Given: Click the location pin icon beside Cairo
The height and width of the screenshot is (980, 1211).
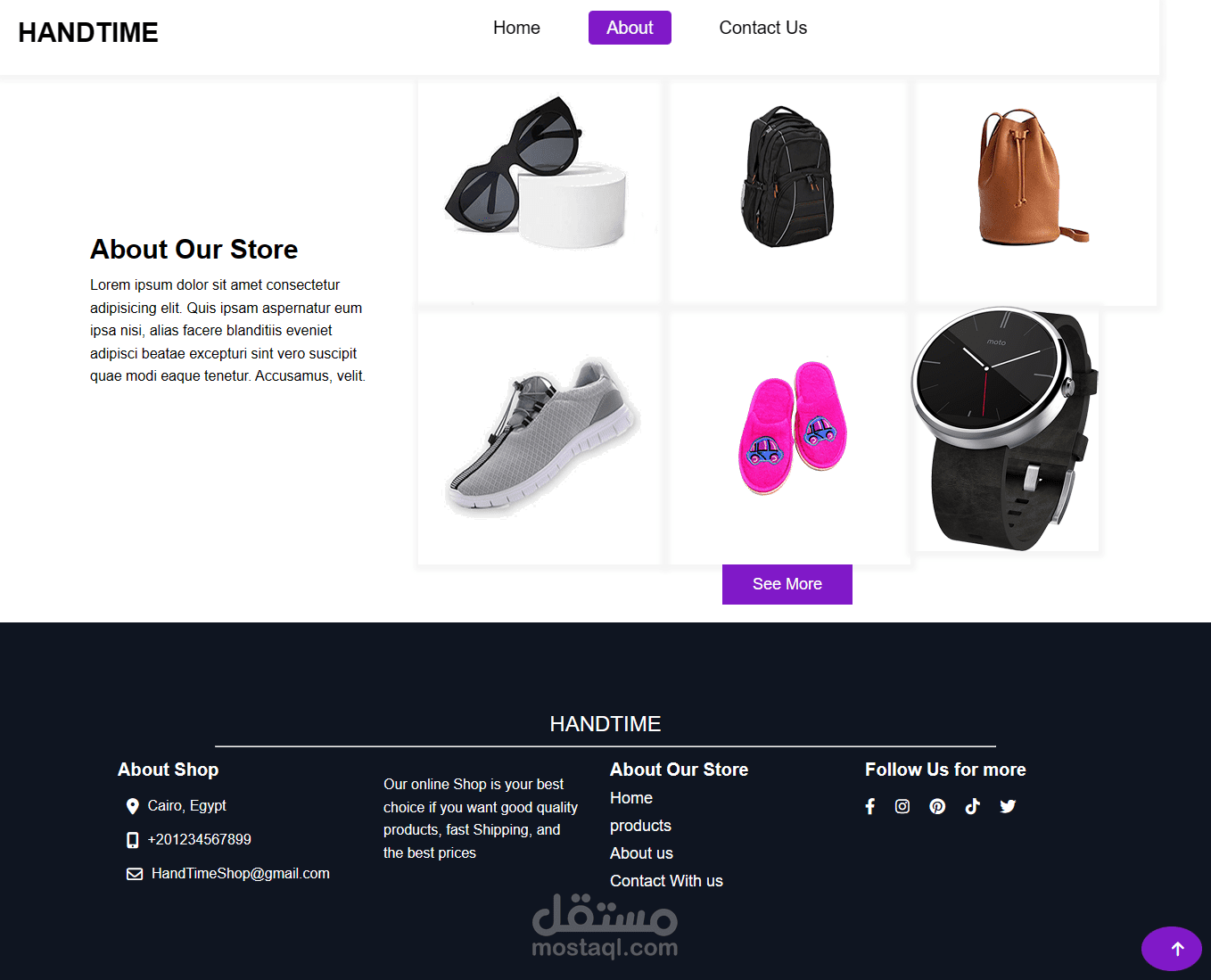Looking at the screenshot, I should [133, 806].
